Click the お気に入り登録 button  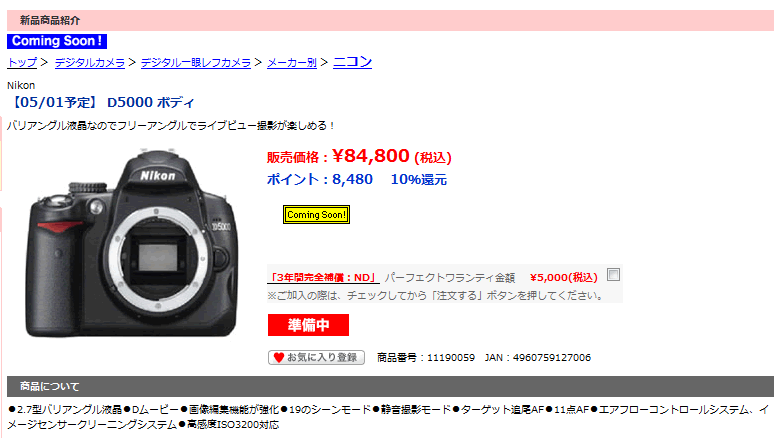[317, 357]
